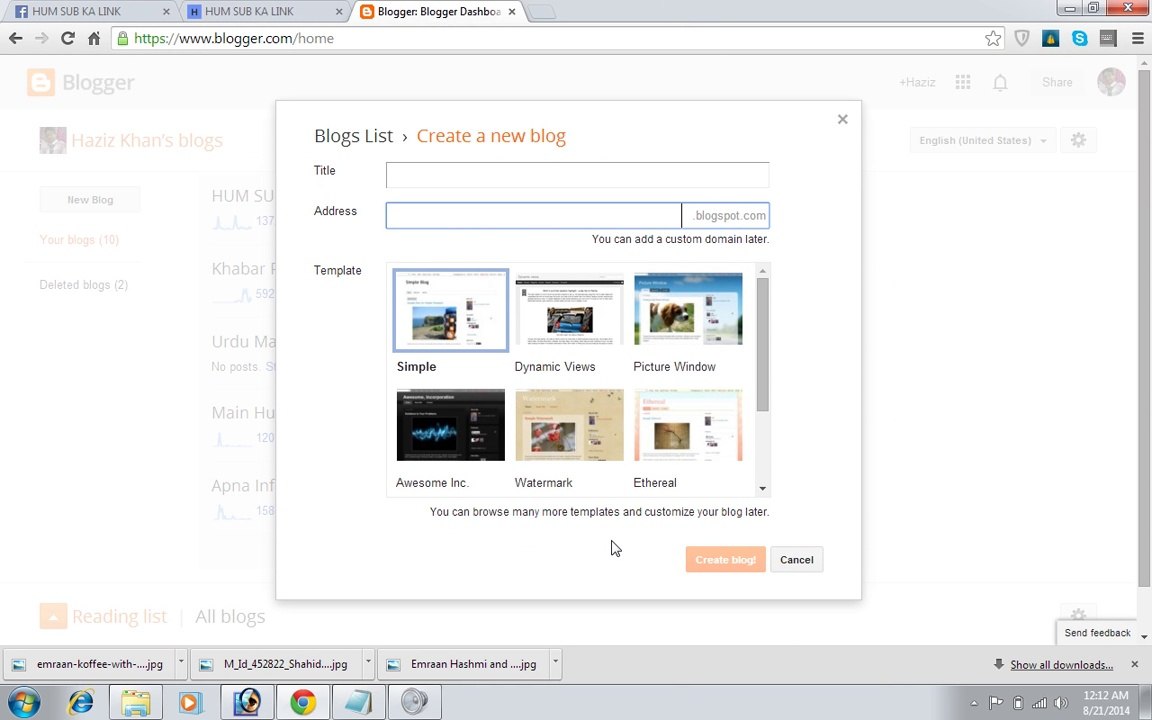The height and width of the screenshot is (720, 1152).
Task: Click the Share button
Action: point(1057,82)
